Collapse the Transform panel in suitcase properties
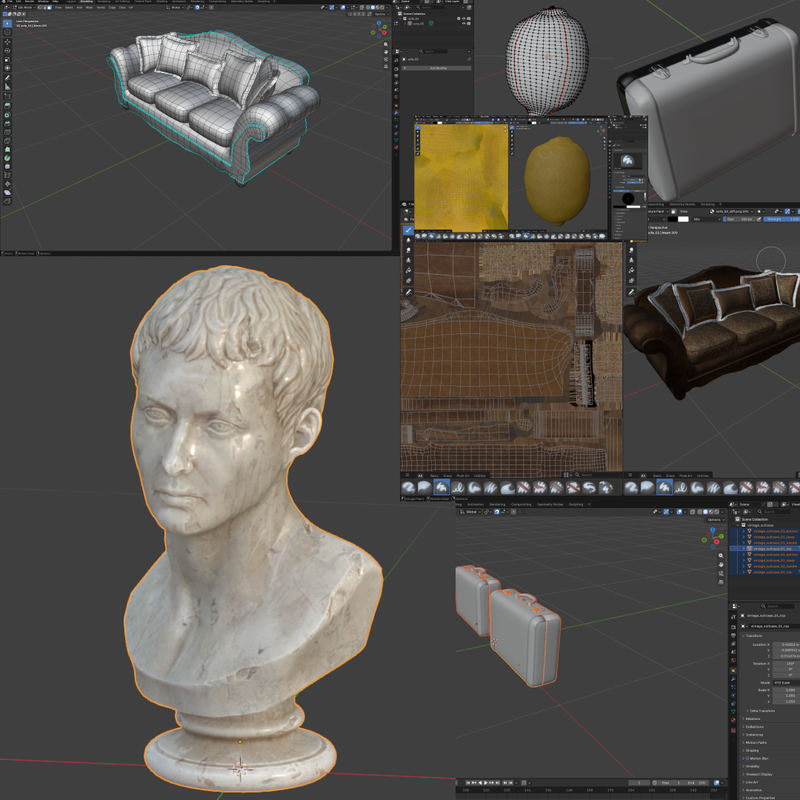 tap(753, 636)
